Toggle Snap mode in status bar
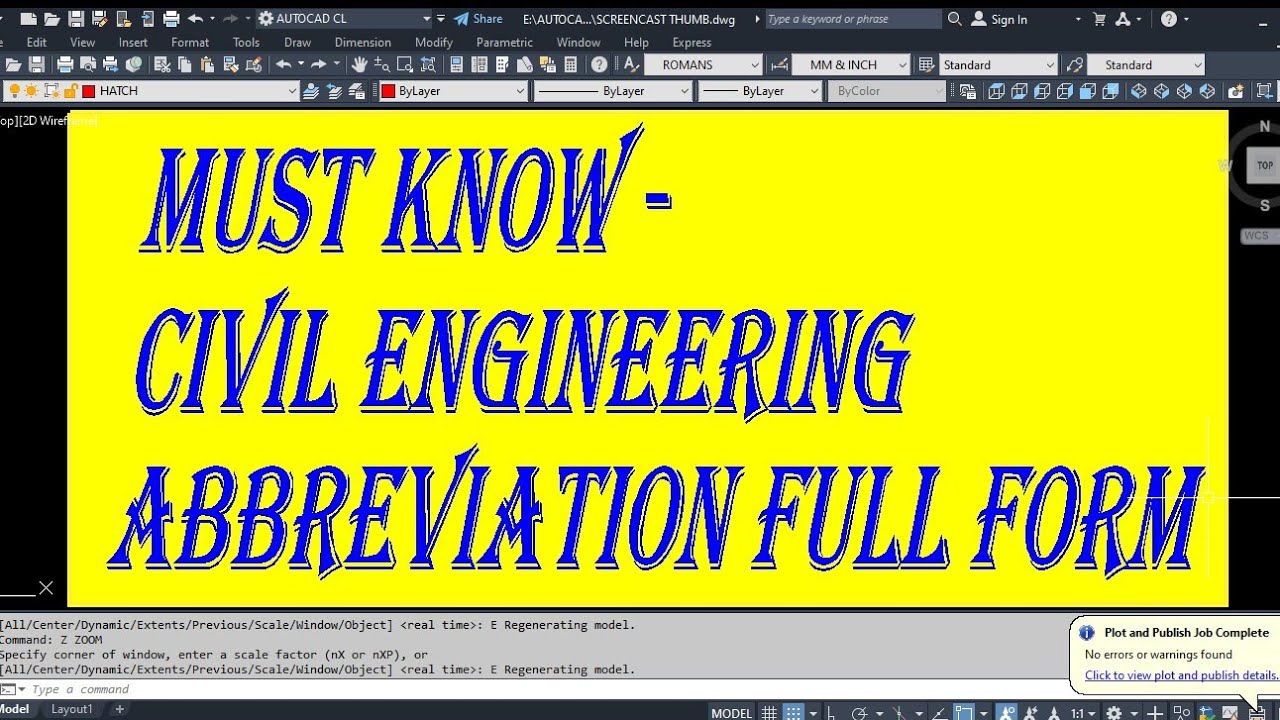 (x=793, y=713)
